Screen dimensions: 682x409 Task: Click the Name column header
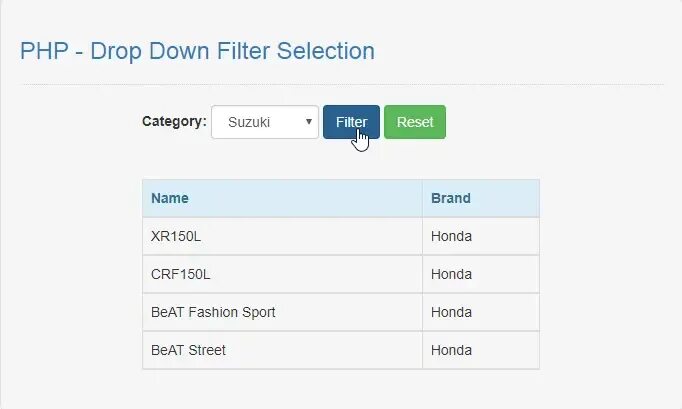click(170, 198)
